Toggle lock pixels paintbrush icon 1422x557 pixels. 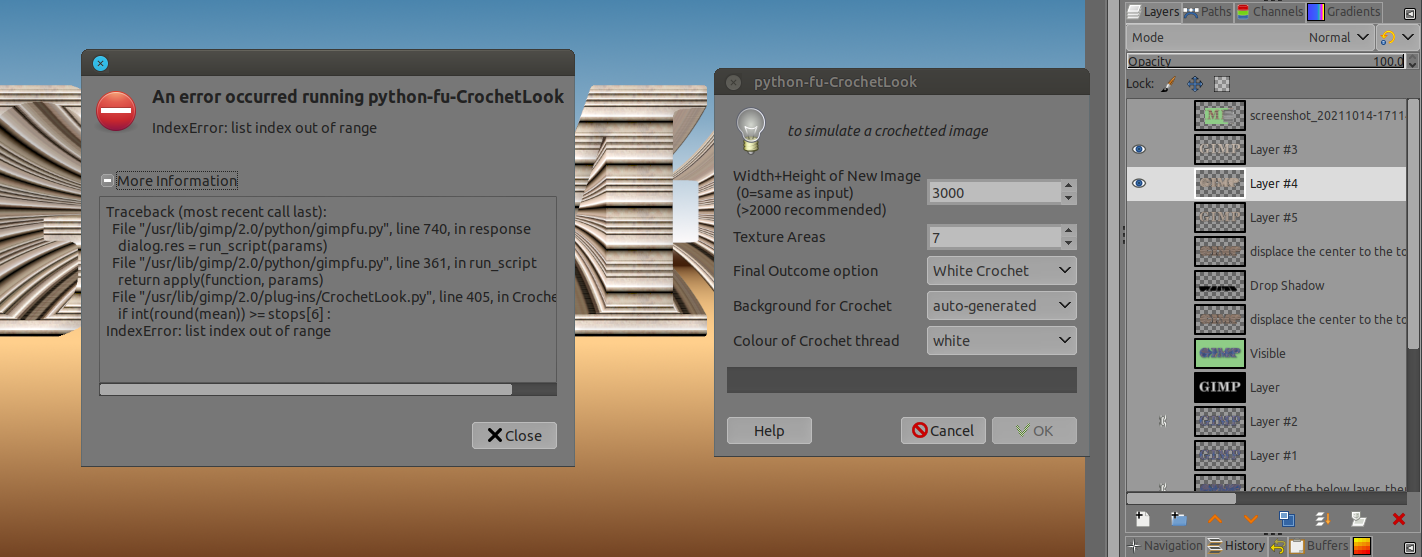[x=1168, y=84]
